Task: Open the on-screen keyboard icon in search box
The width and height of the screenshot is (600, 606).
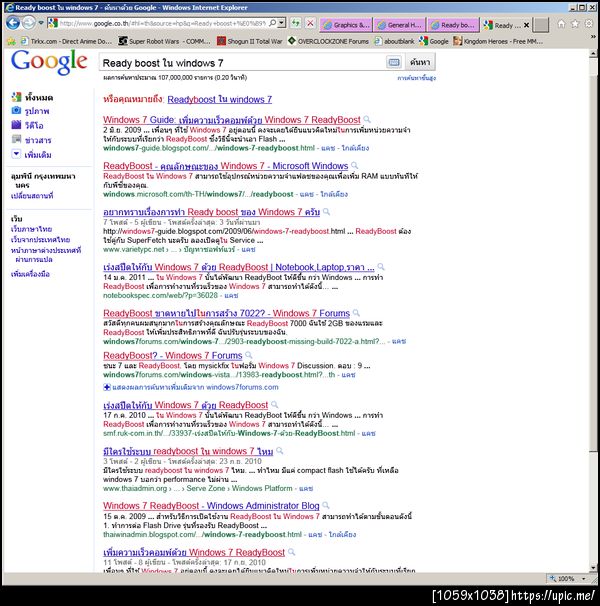Action: pos(394,62)
